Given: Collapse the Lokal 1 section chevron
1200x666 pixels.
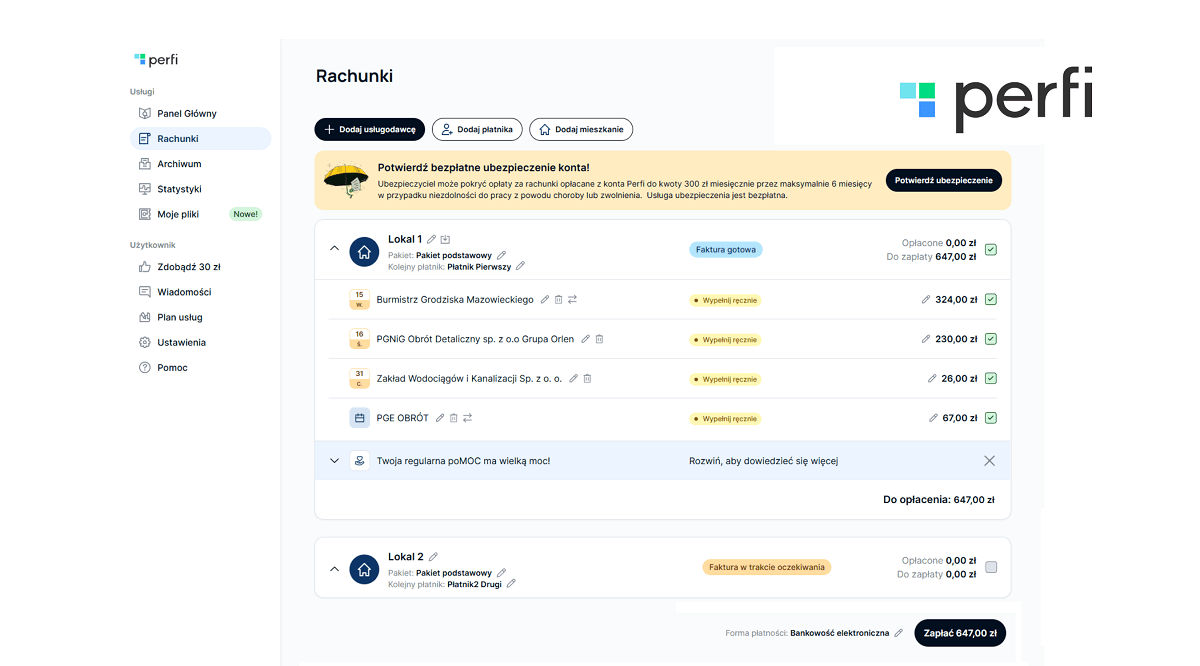Looking at the screenshot, I should [334, 249].
